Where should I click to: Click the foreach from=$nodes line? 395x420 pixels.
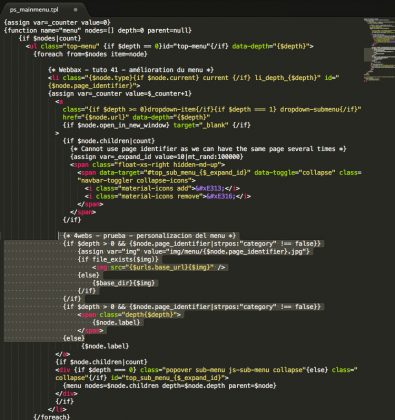[x=90, y=54]
